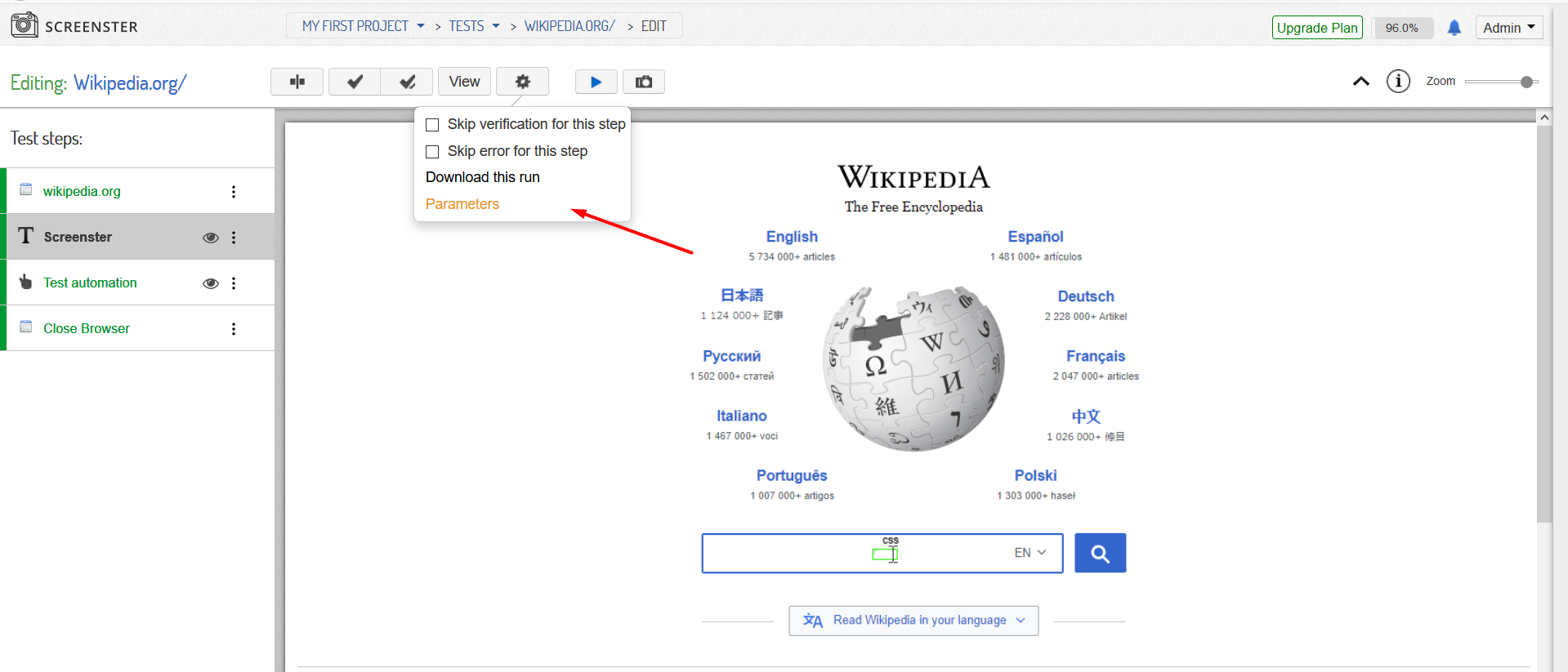Click the Upgrade Plan button
Screen dimensions: 1568x672
click(1317, 28)
